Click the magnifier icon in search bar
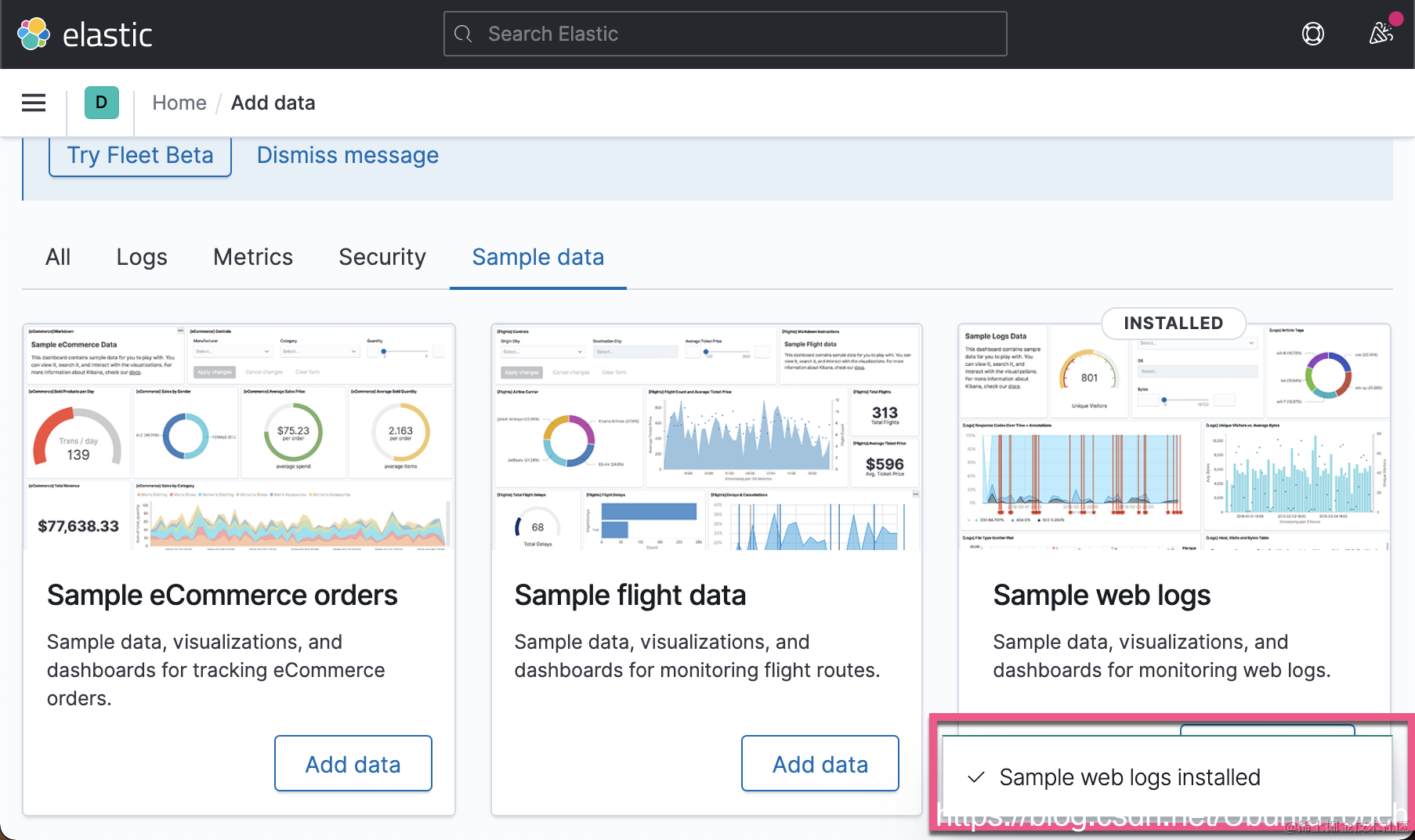Viewport: 1415px width, 840px height. 463,34
